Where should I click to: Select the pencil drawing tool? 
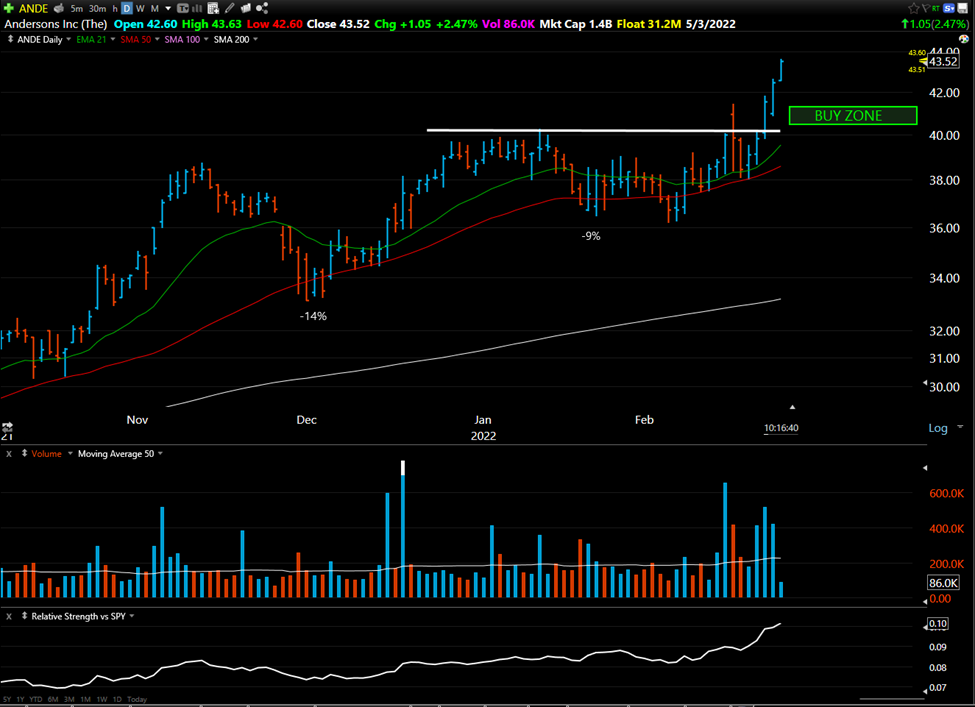pos(229,8)
